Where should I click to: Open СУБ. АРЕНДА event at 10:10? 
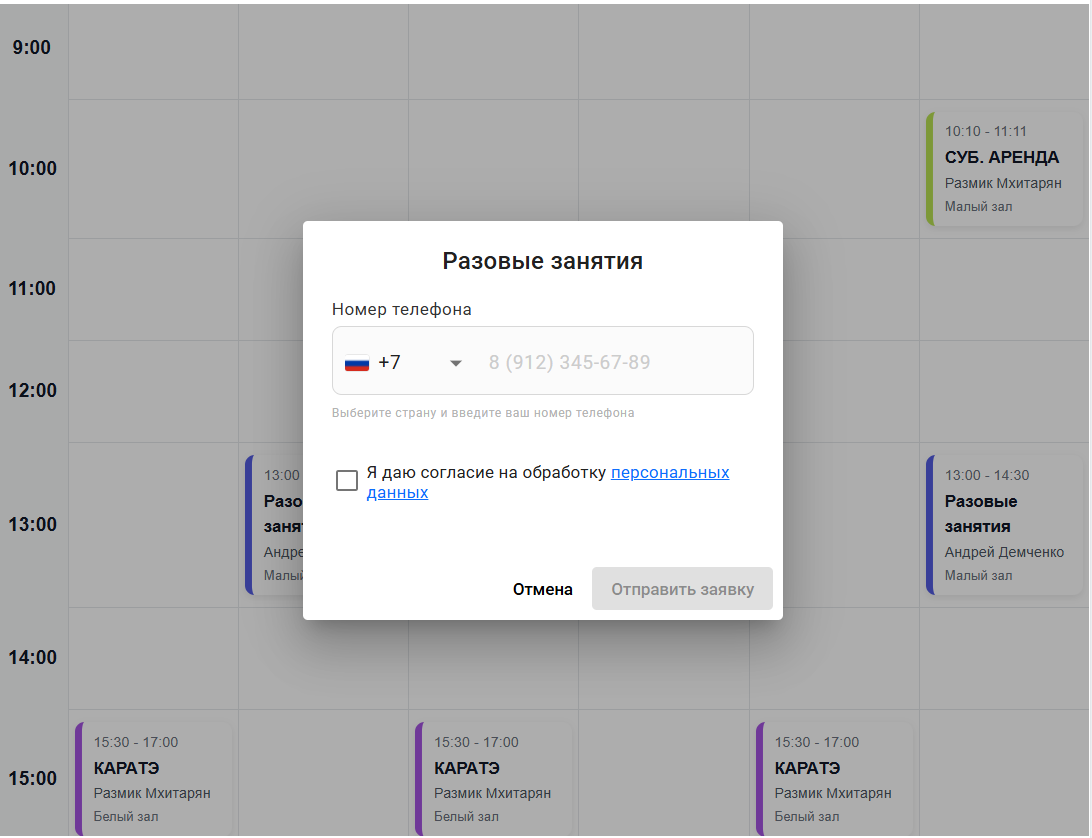click(1004, 169)
